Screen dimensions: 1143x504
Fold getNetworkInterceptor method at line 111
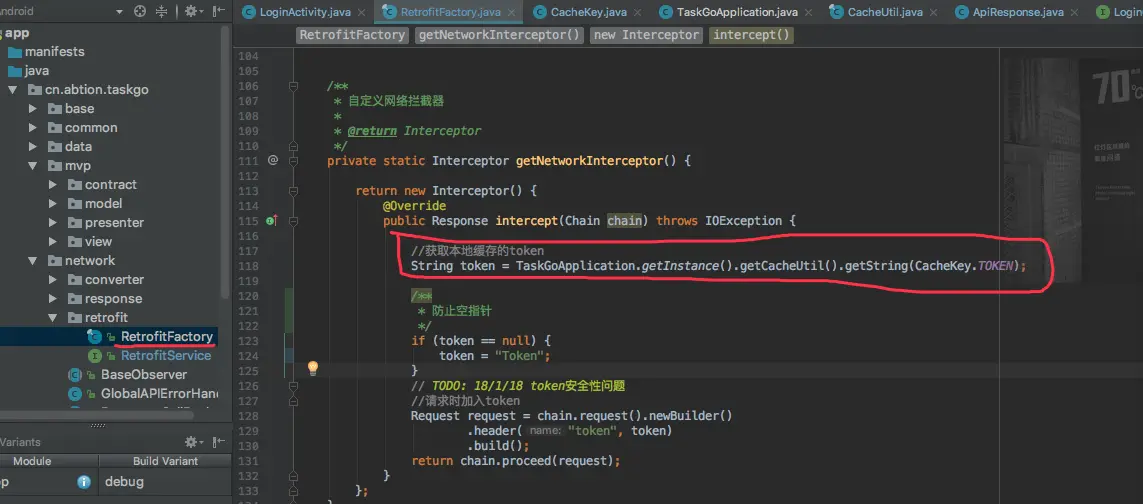(293, 160)
